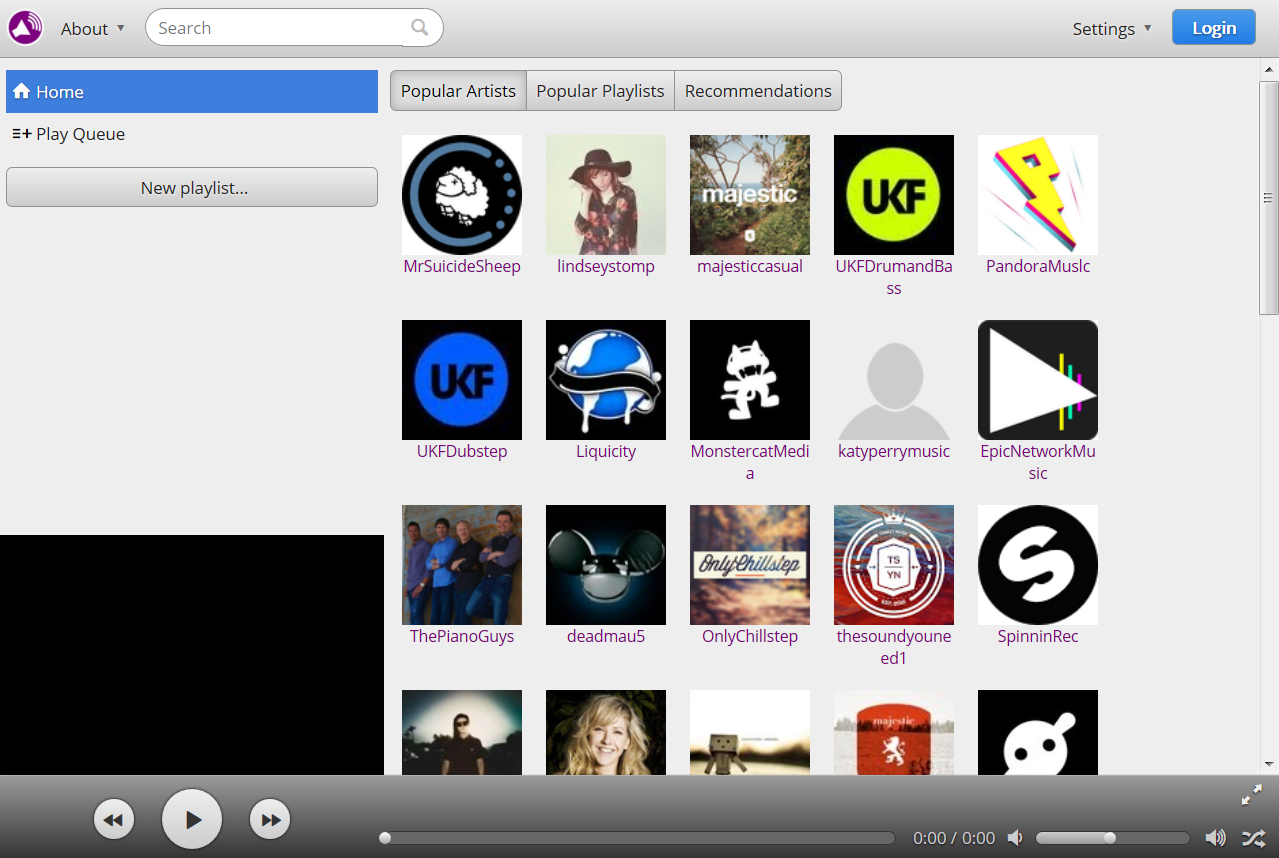Click the ThePianoGuys name link

462,636
